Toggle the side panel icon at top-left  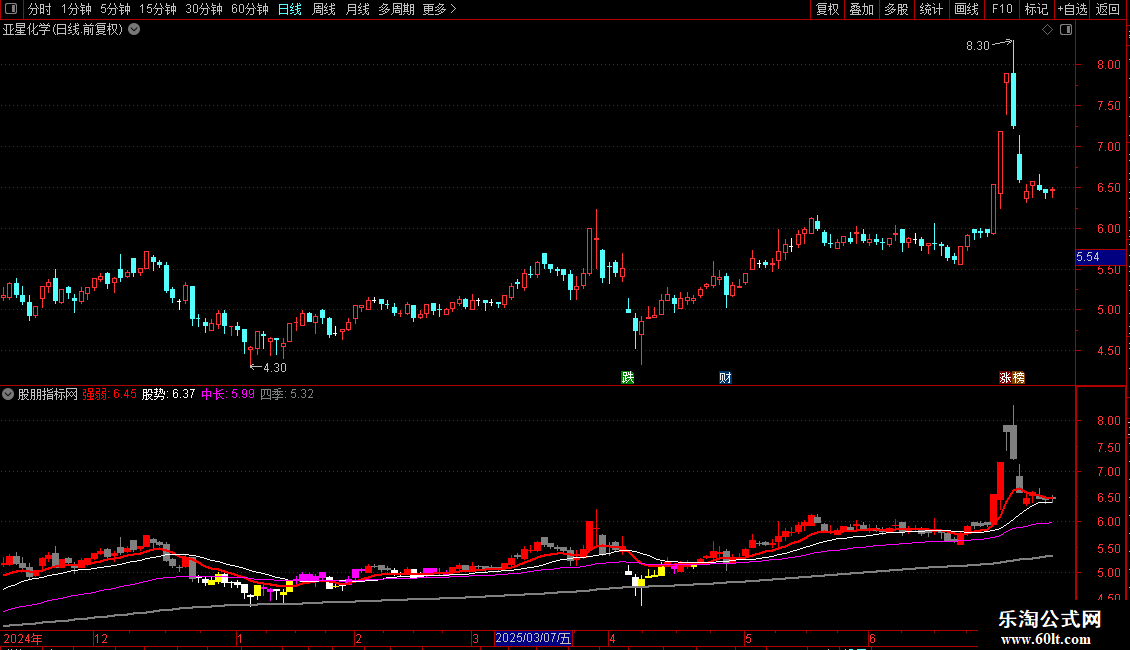(x=11, y=9)
